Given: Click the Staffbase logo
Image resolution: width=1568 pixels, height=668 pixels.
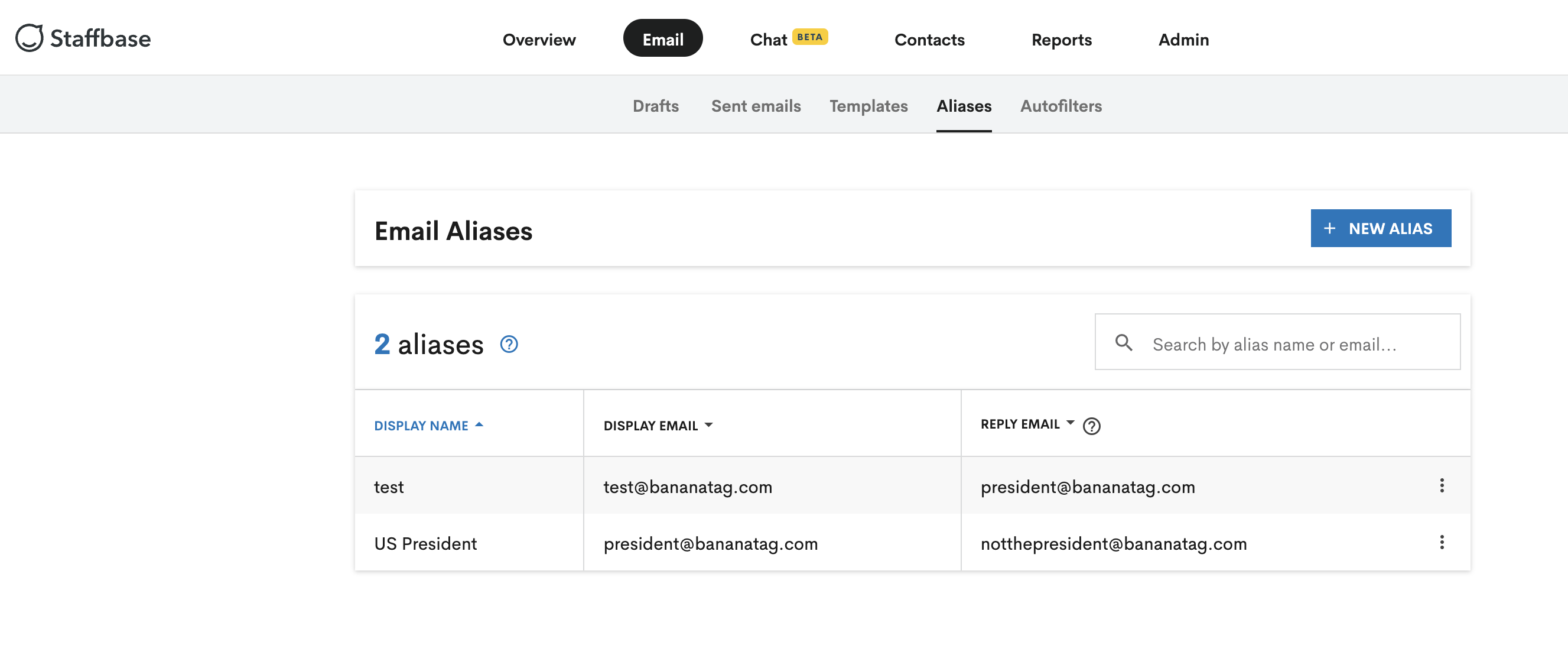Looking at the screenshot, I should pos(83,38).
